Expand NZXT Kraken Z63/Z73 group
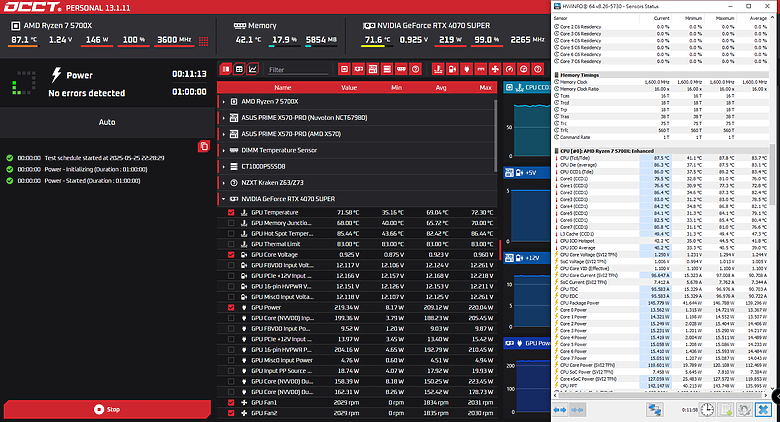This screenshot has height=422, width=780. 223,183
